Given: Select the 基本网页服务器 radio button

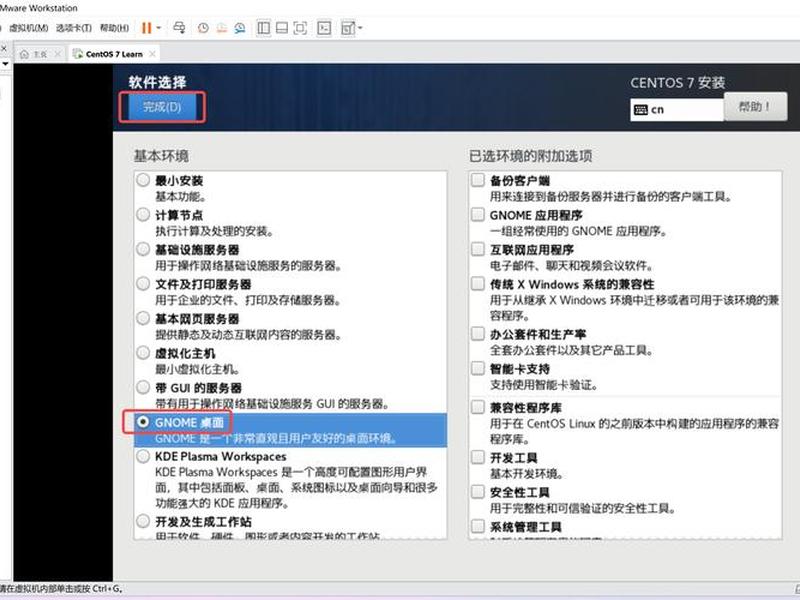Looking at the screenshot, I should (143, 318).
